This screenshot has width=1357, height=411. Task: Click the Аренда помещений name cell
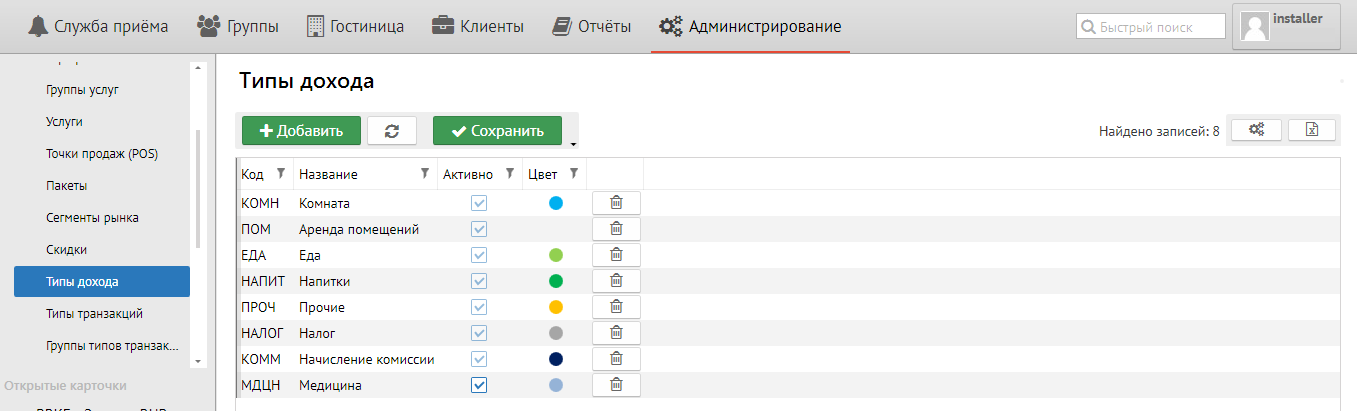pyautogui.click(x=366, y=229)
